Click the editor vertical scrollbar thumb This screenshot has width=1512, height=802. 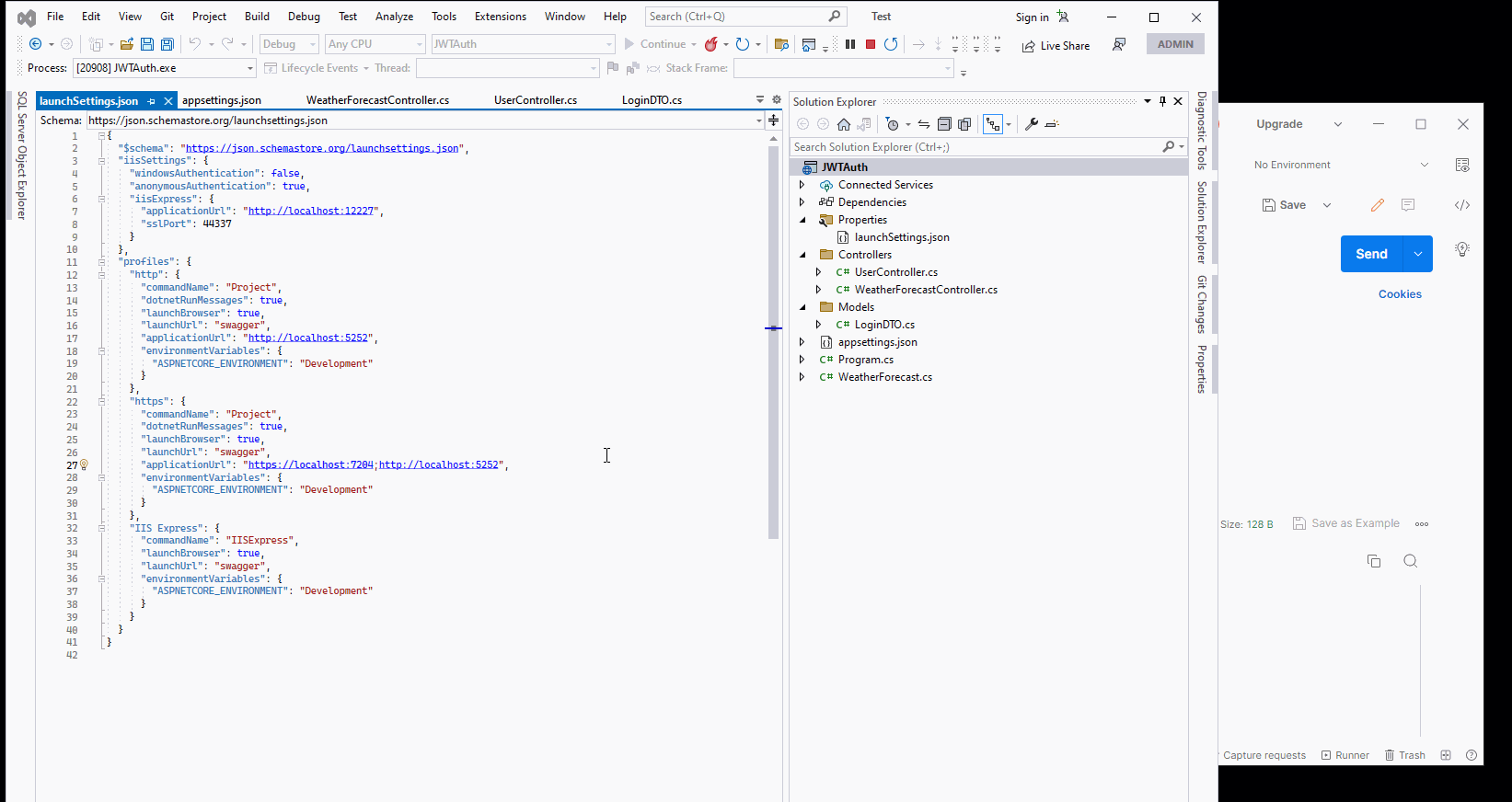click(x=774, y=340)
